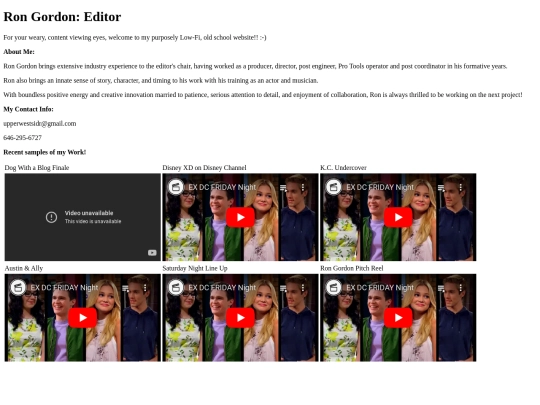Viewport: 540px width, 405px height.
Task: Click the 'Austin & Ally' label
Action: tap(24, 268)
